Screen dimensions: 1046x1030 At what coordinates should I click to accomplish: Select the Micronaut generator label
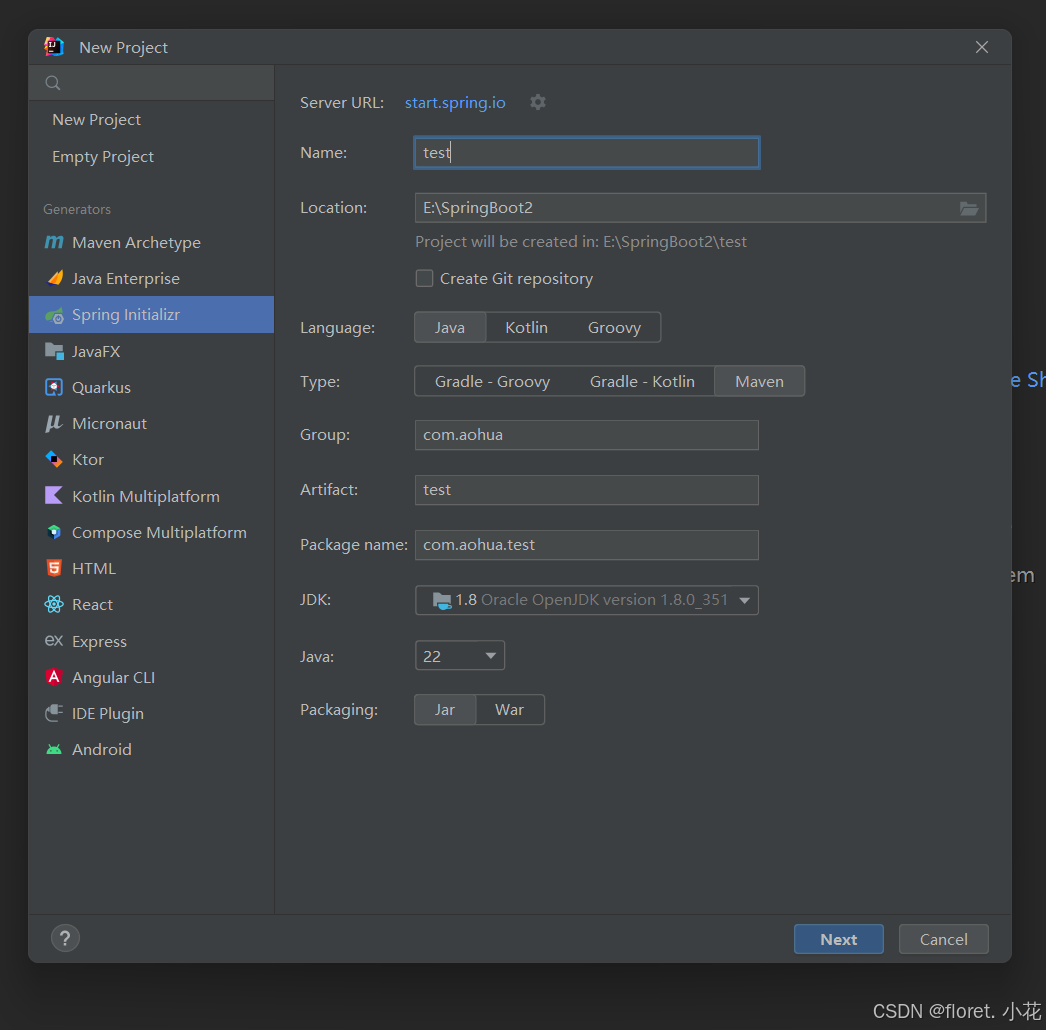pos(109,424)
